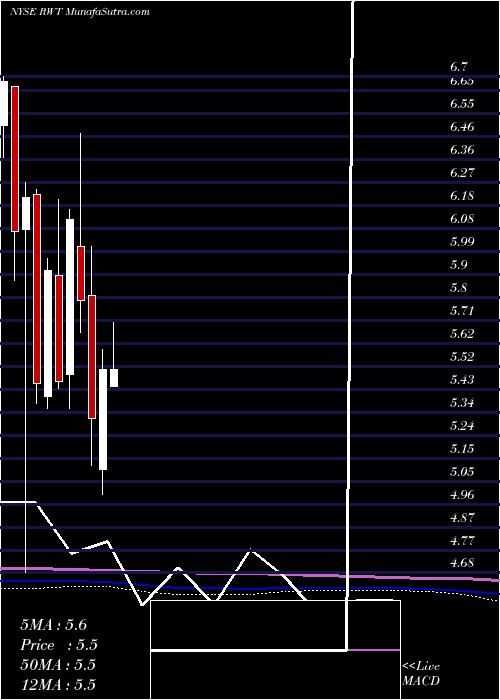The width and height of the screenshot is (500, 700).
Task: Click the 6.7 price axis label
Action: click(458, 67)
